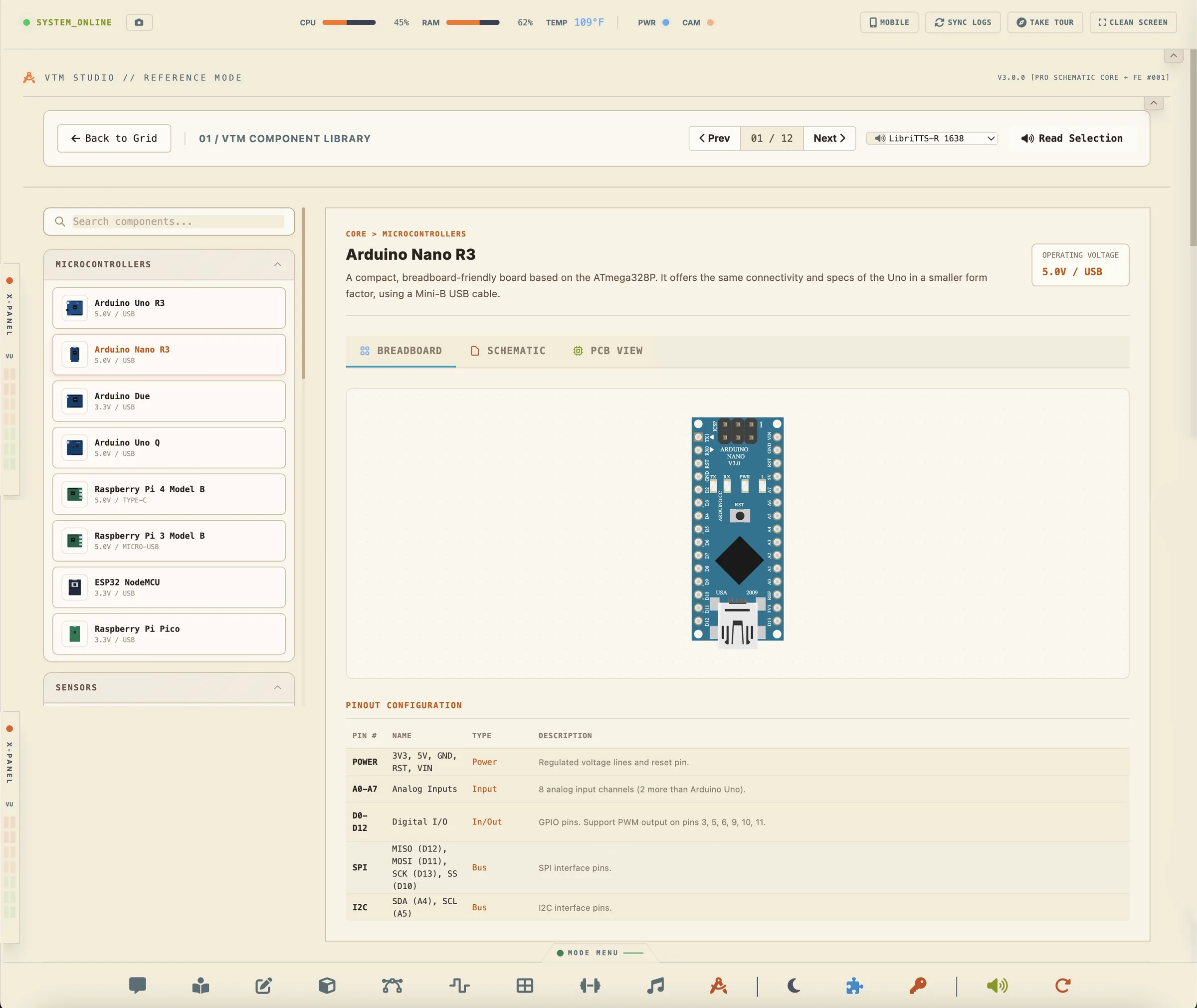This screenshot has width=1197, height=1008.
Task: Open the key icon in bottom bar
Action: [x=918, y=985]
